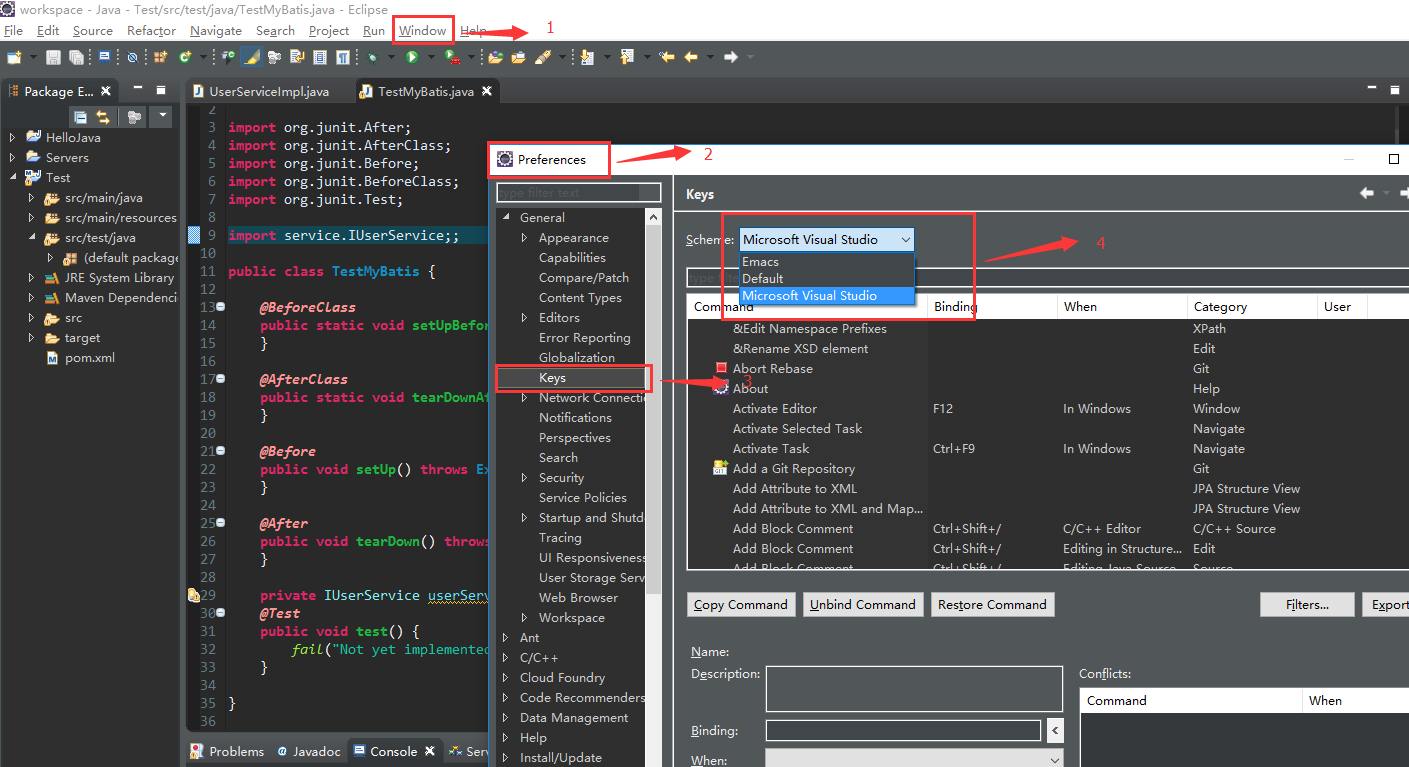Click the Preferences tree filter text field

click(579, 192)
